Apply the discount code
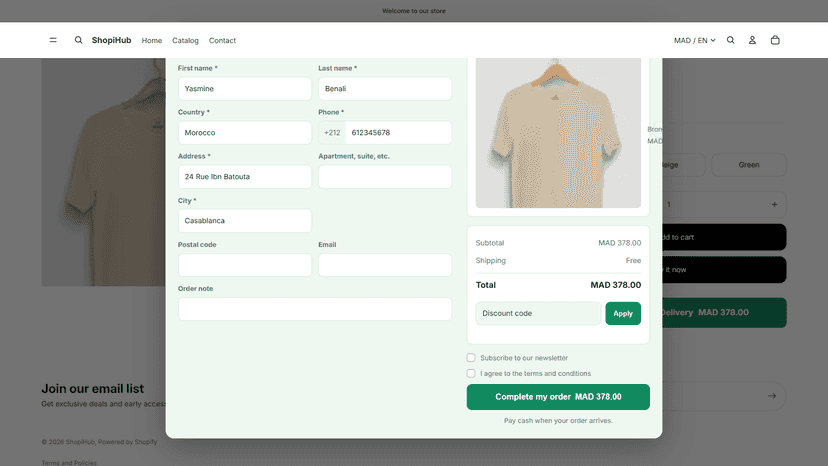 click(x=623, y=313)
